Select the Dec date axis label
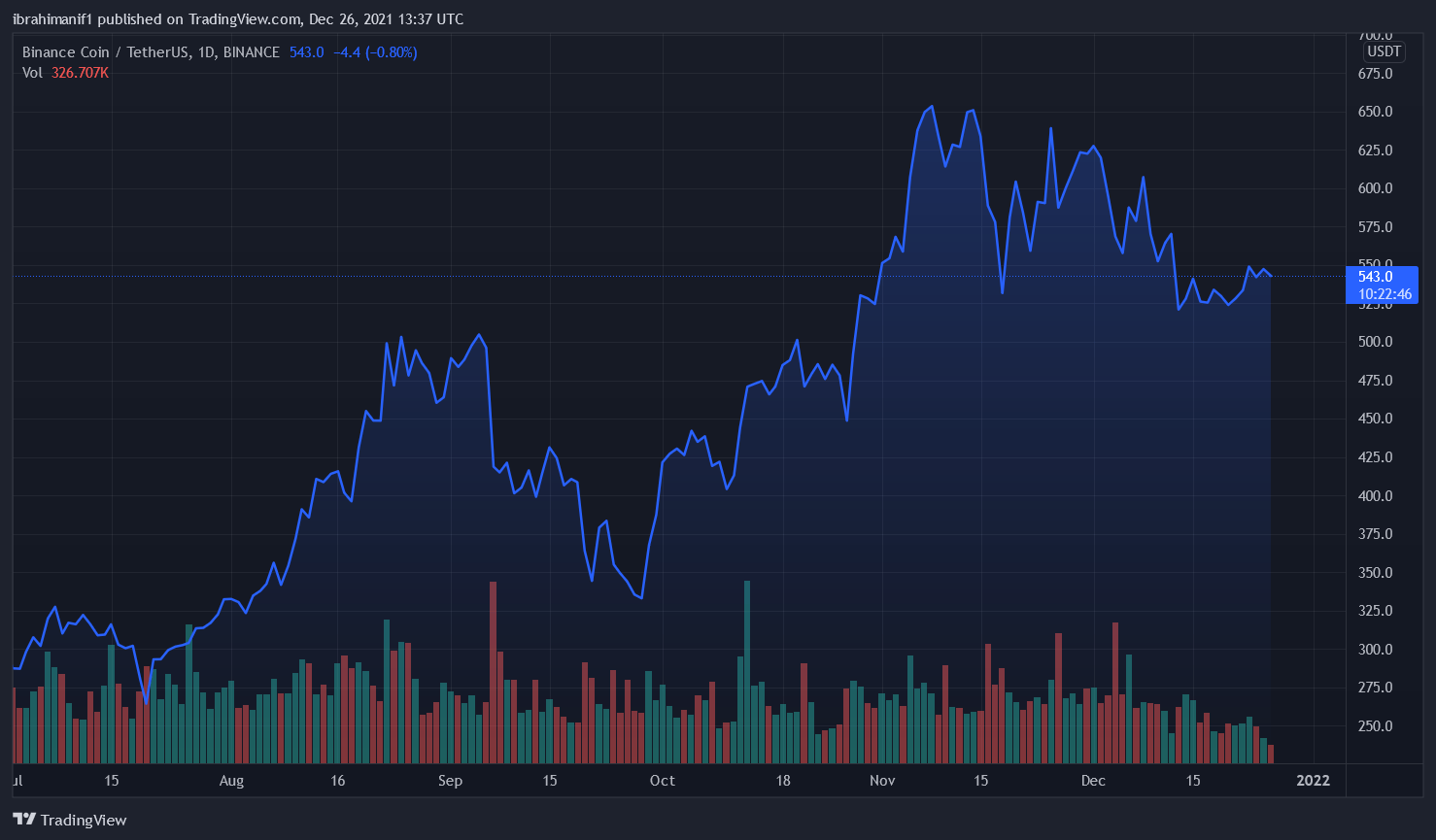Image resolution: width=1436 pixels, height=840 pixels. click(x=1093, y=781)
